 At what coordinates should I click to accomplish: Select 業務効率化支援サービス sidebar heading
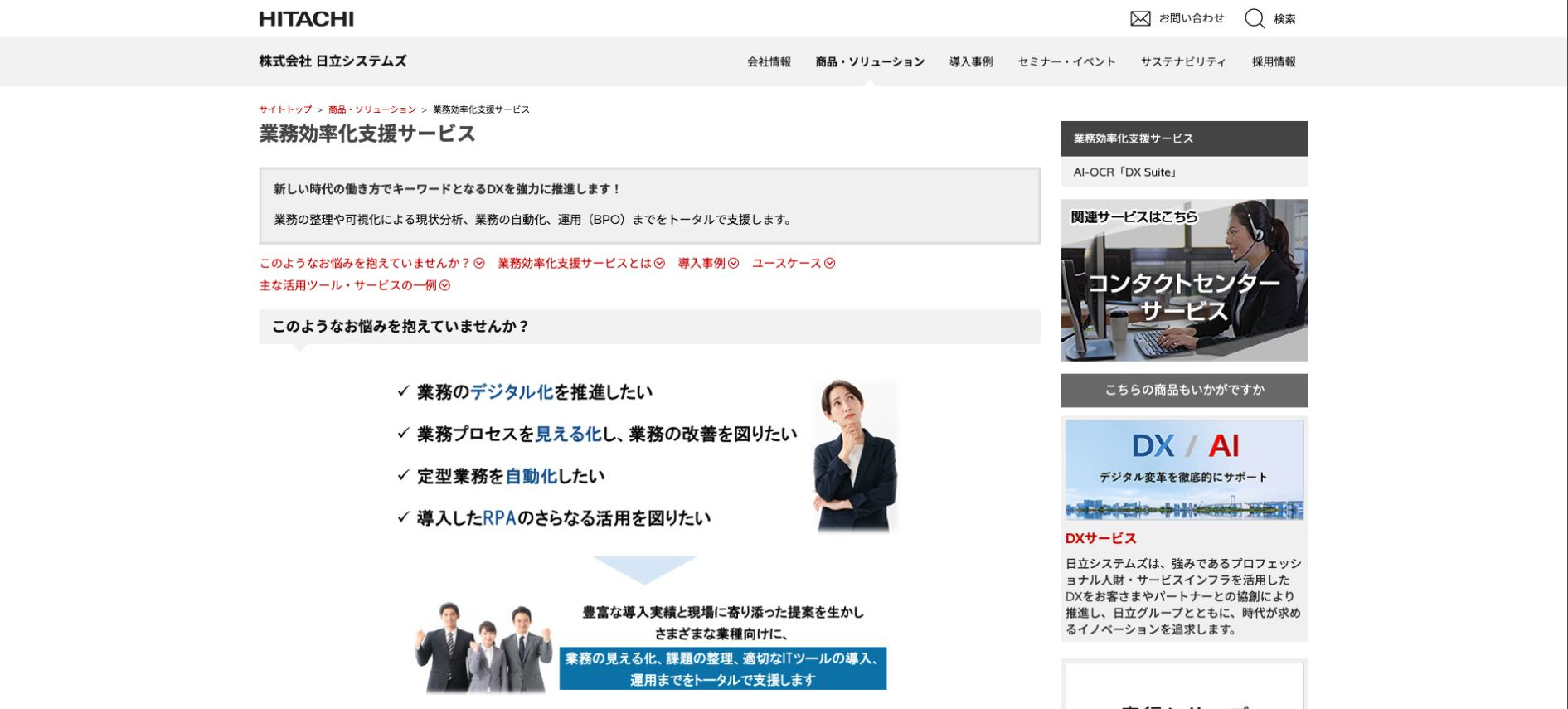click(1184, 138)
